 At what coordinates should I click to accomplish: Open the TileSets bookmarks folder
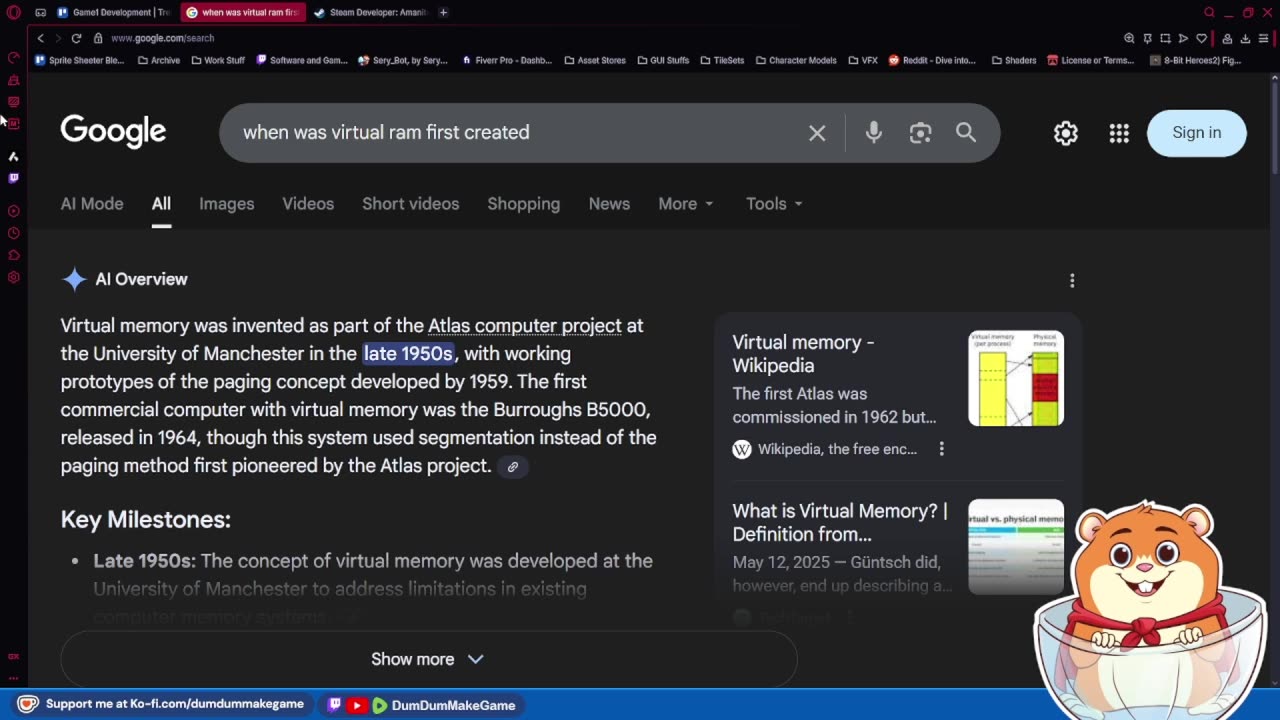click(722, 60)
